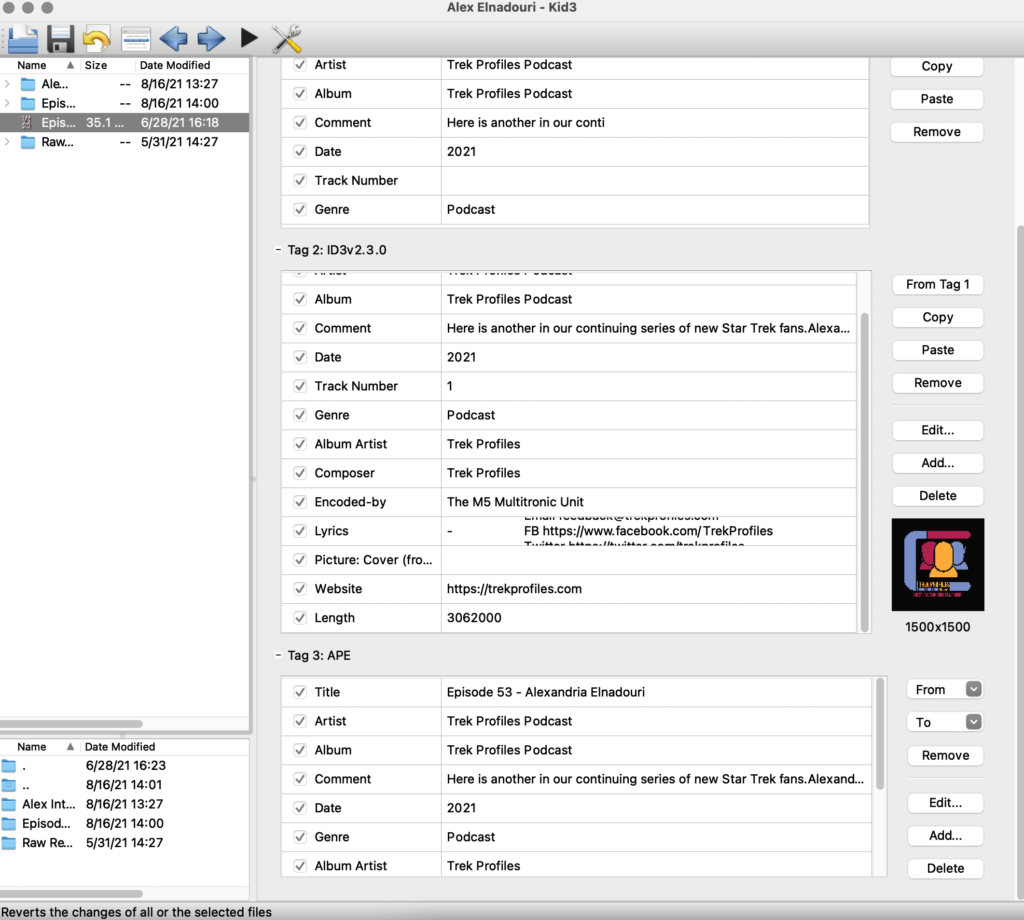The image size is (1024, 920).
Task: Uncheck the Title checkbox in Tag 3
Action: click(300, 692)
